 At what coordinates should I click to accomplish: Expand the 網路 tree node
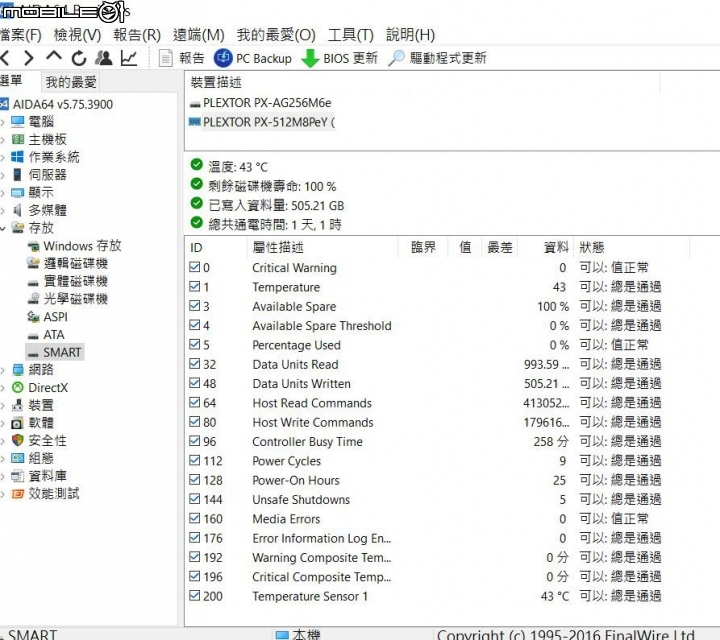[x=3, y=370]
